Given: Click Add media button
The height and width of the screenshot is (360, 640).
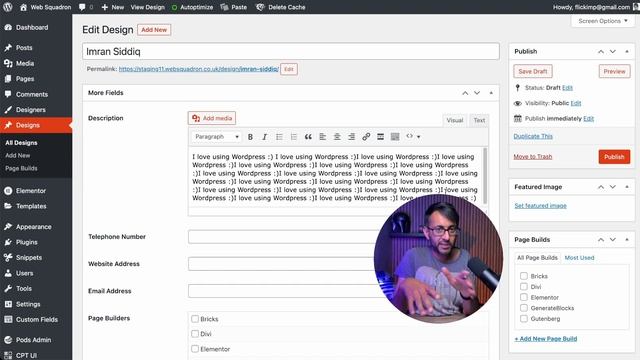Looking at the screenshot, I should (212, 118).
